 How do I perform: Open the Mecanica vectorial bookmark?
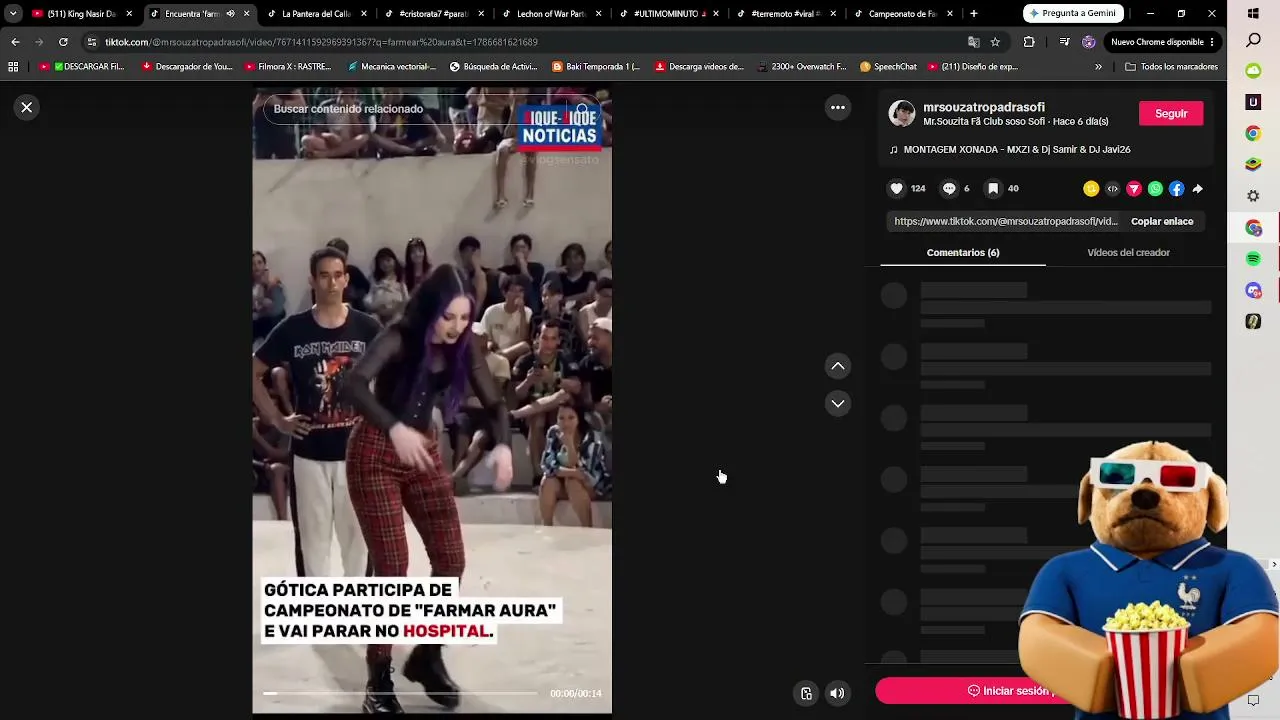[392, 67]
